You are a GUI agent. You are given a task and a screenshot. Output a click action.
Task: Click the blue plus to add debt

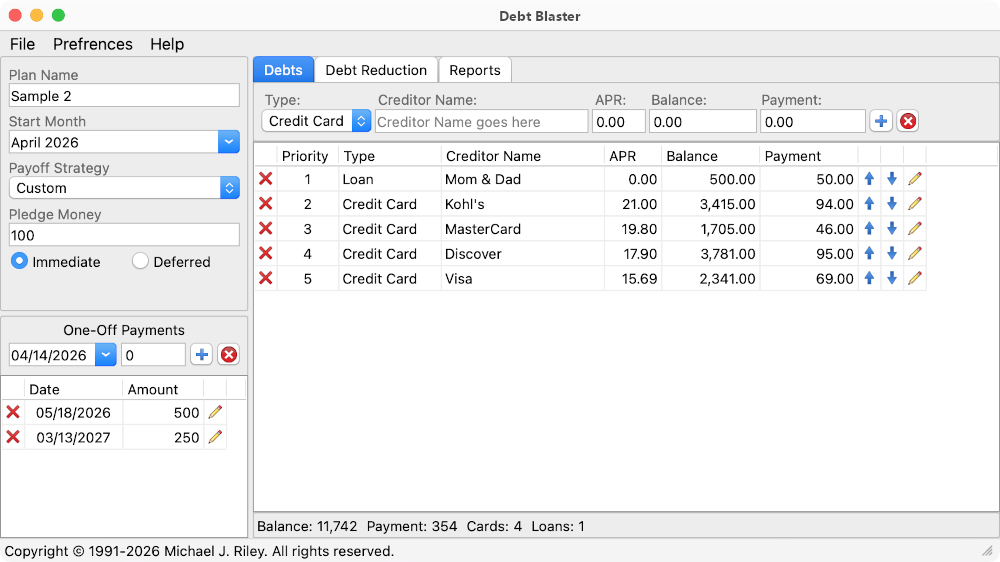tap(881, 121)
